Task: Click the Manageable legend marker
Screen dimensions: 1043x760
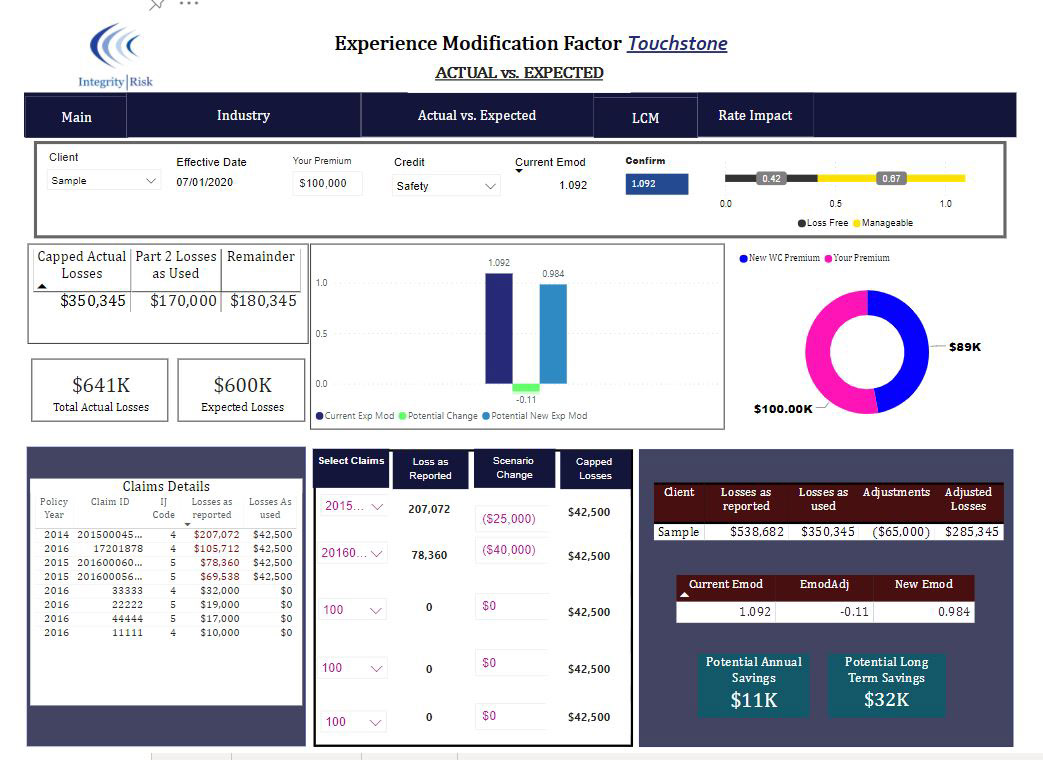Action: (857, 223)
